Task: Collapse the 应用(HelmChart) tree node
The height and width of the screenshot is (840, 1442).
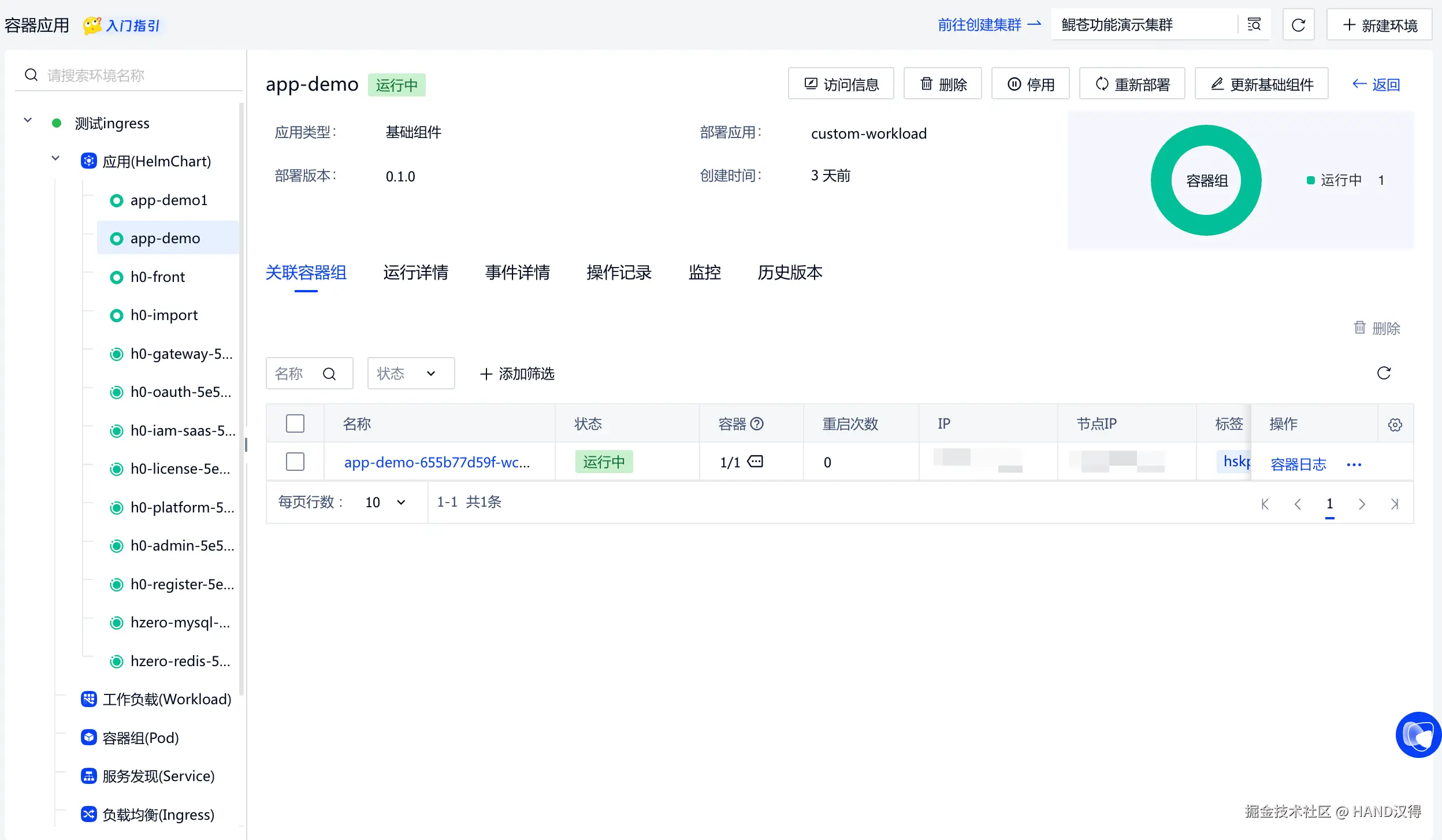Action: coord(55,159)
